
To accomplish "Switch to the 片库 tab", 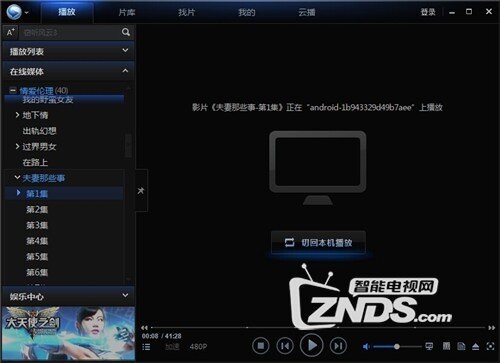I will coord(127,13).
